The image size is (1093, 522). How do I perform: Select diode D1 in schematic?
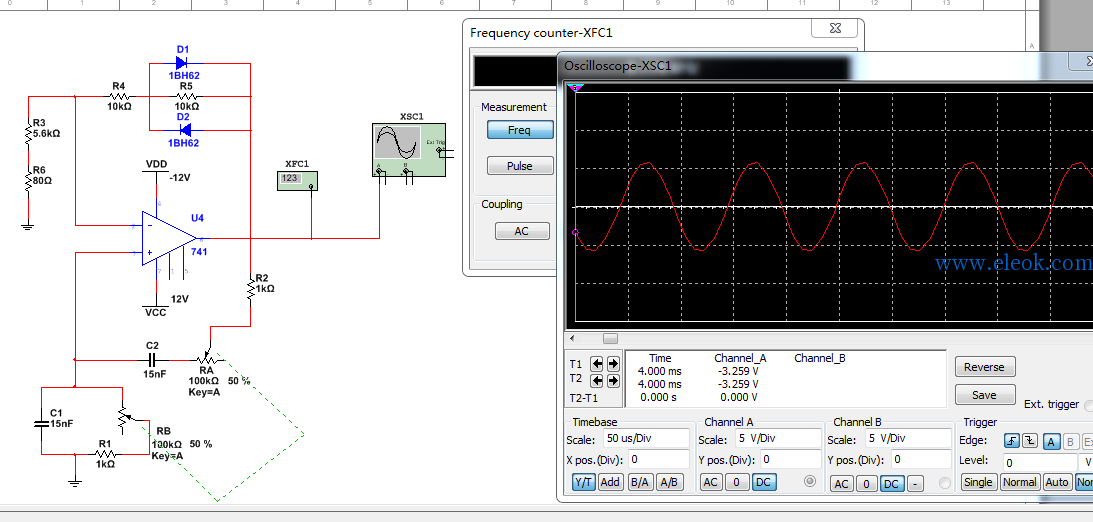pyautogui.click(x=183, y=63)
